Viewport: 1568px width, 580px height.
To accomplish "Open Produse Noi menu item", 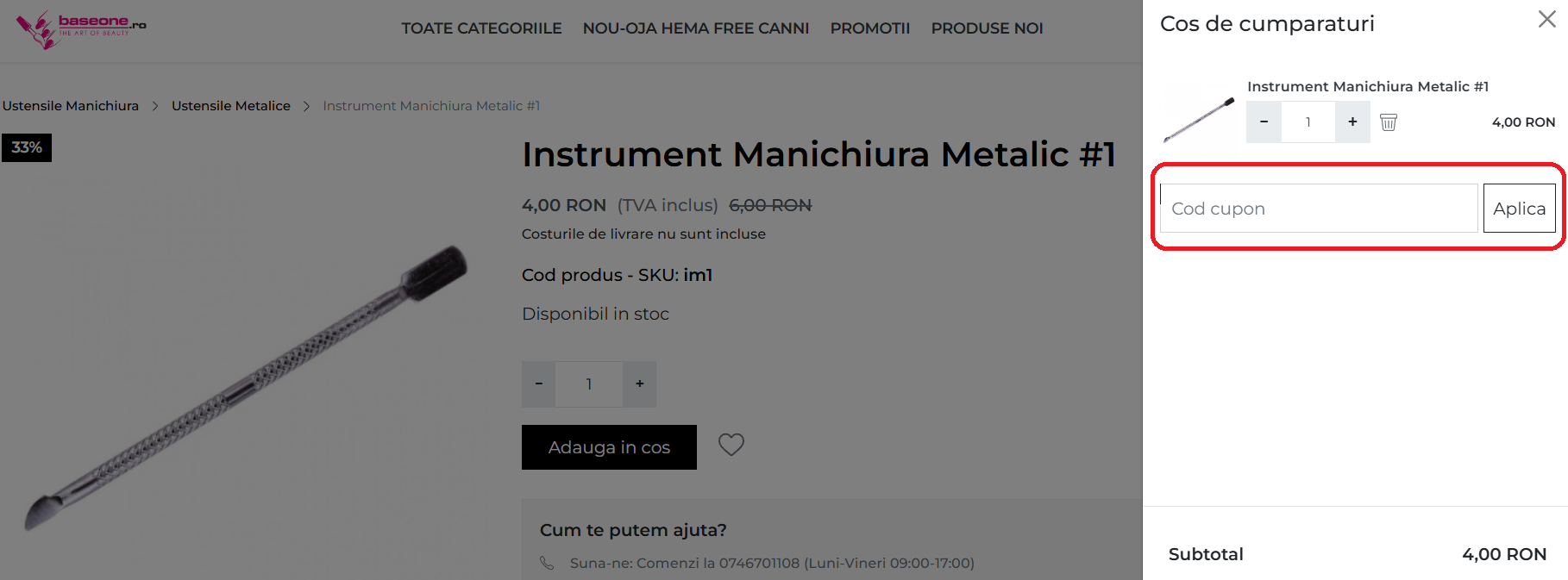I will [x=987, y=28].
